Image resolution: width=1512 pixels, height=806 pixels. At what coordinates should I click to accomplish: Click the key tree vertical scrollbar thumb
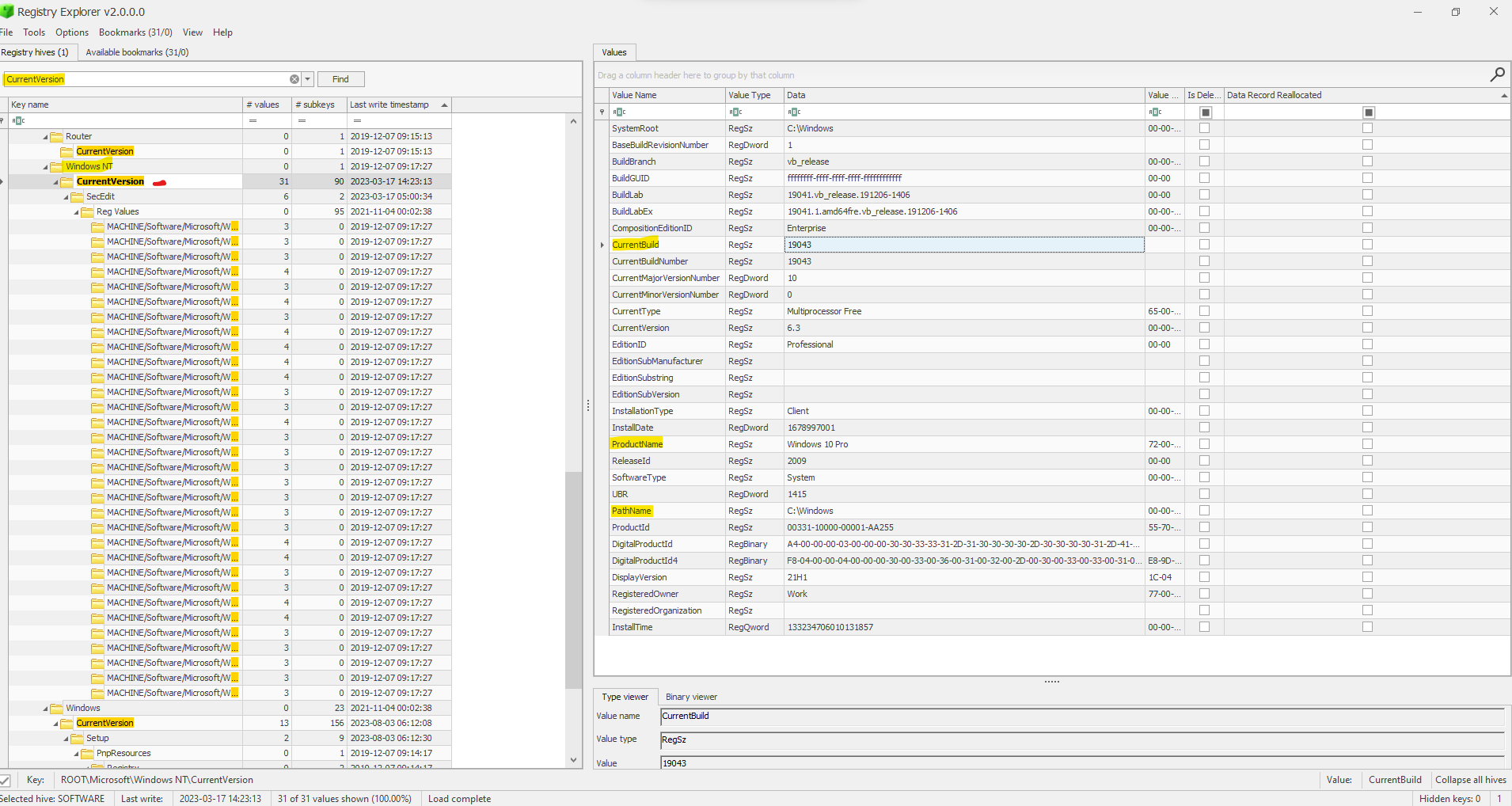(573, 580)
